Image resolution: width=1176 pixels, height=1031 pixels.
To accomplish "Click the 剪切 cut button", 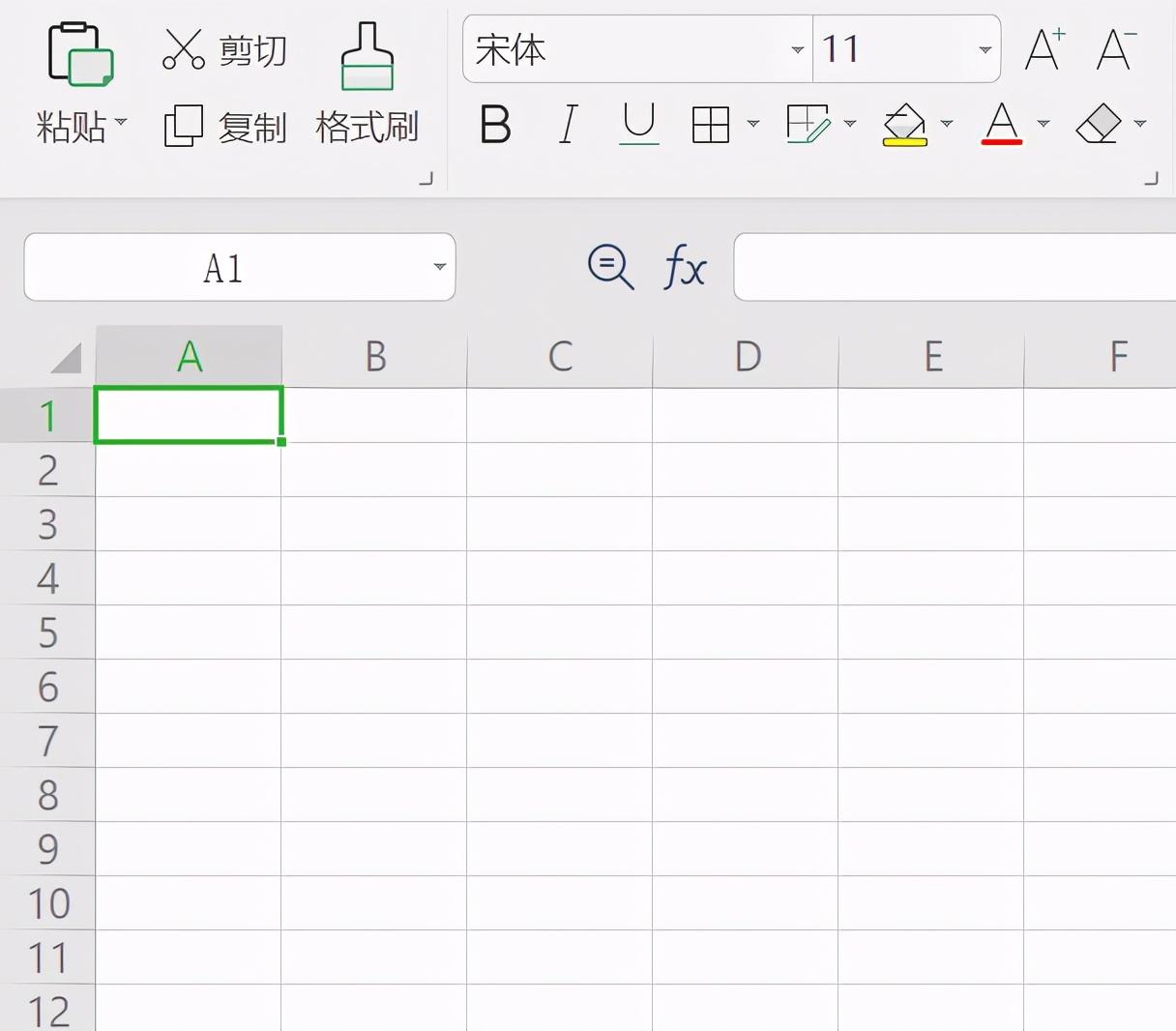I will click(224, 49).
